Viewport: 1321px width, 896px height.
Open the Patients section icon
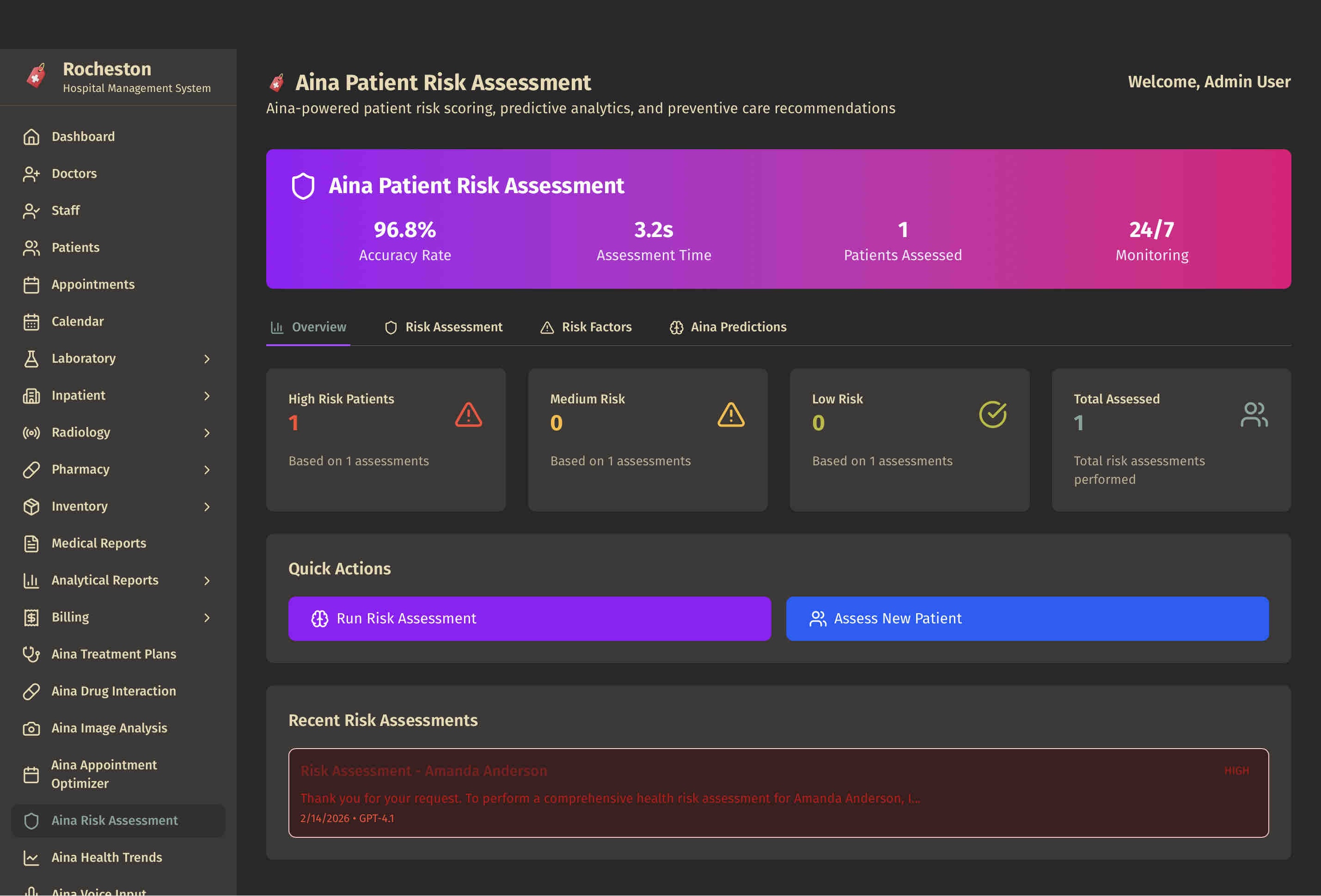[31, 248]
